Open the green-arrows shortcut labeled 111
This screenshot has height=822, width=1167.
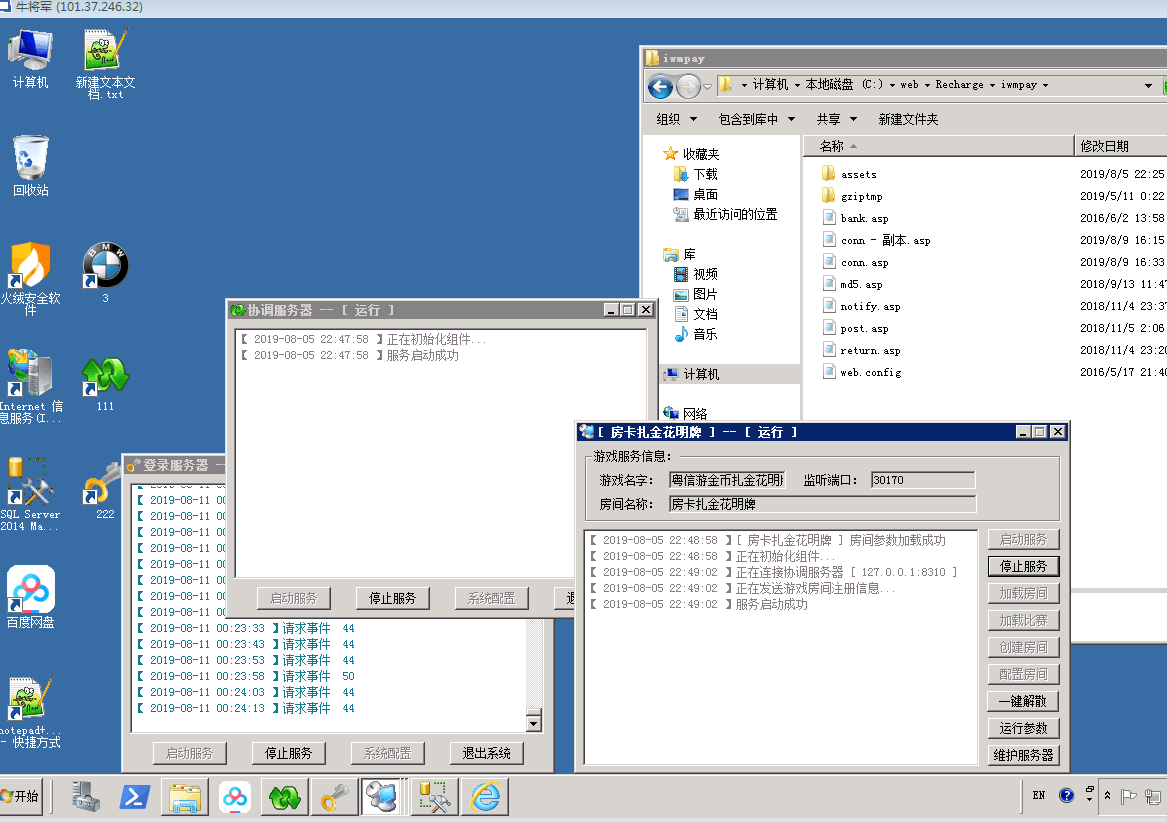[105, 376]
